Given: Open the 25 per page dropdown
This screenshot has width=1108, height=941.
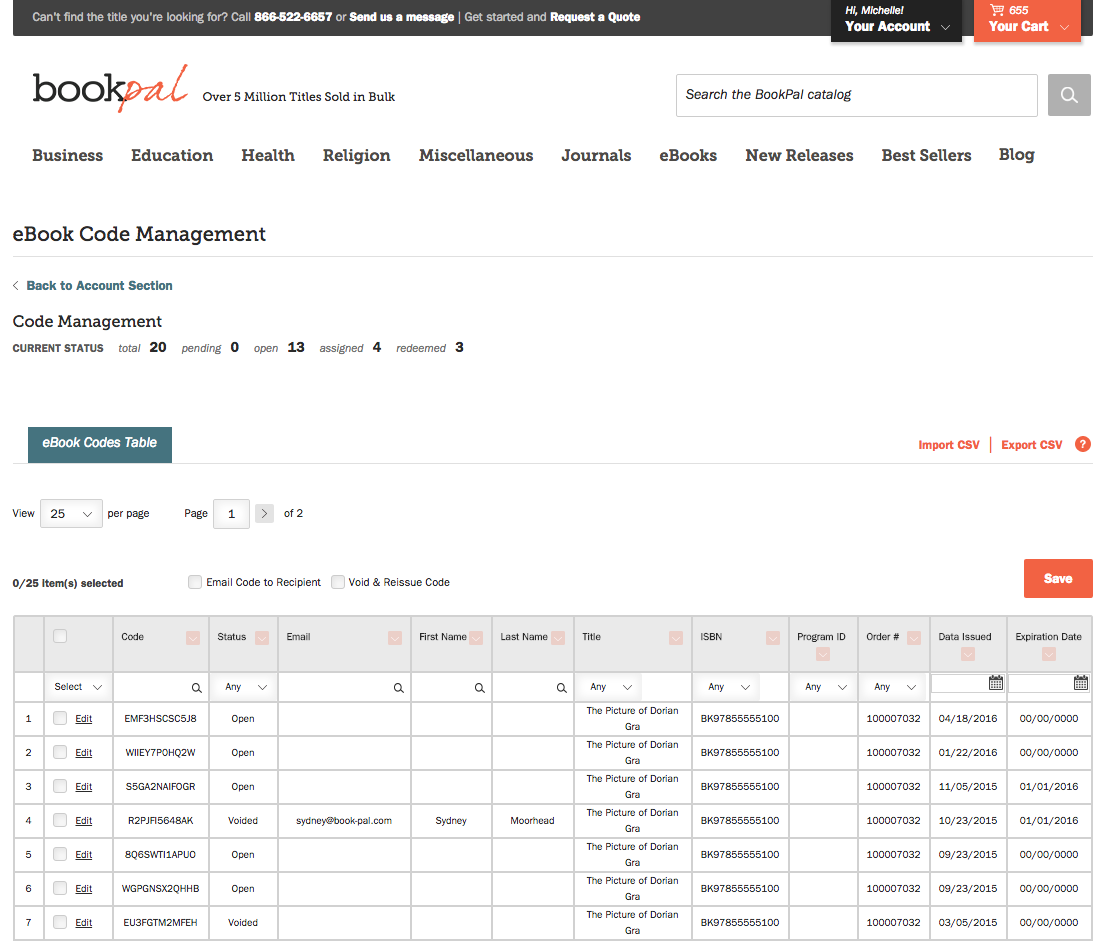Looking at the screenshot, I should (71, 514).
